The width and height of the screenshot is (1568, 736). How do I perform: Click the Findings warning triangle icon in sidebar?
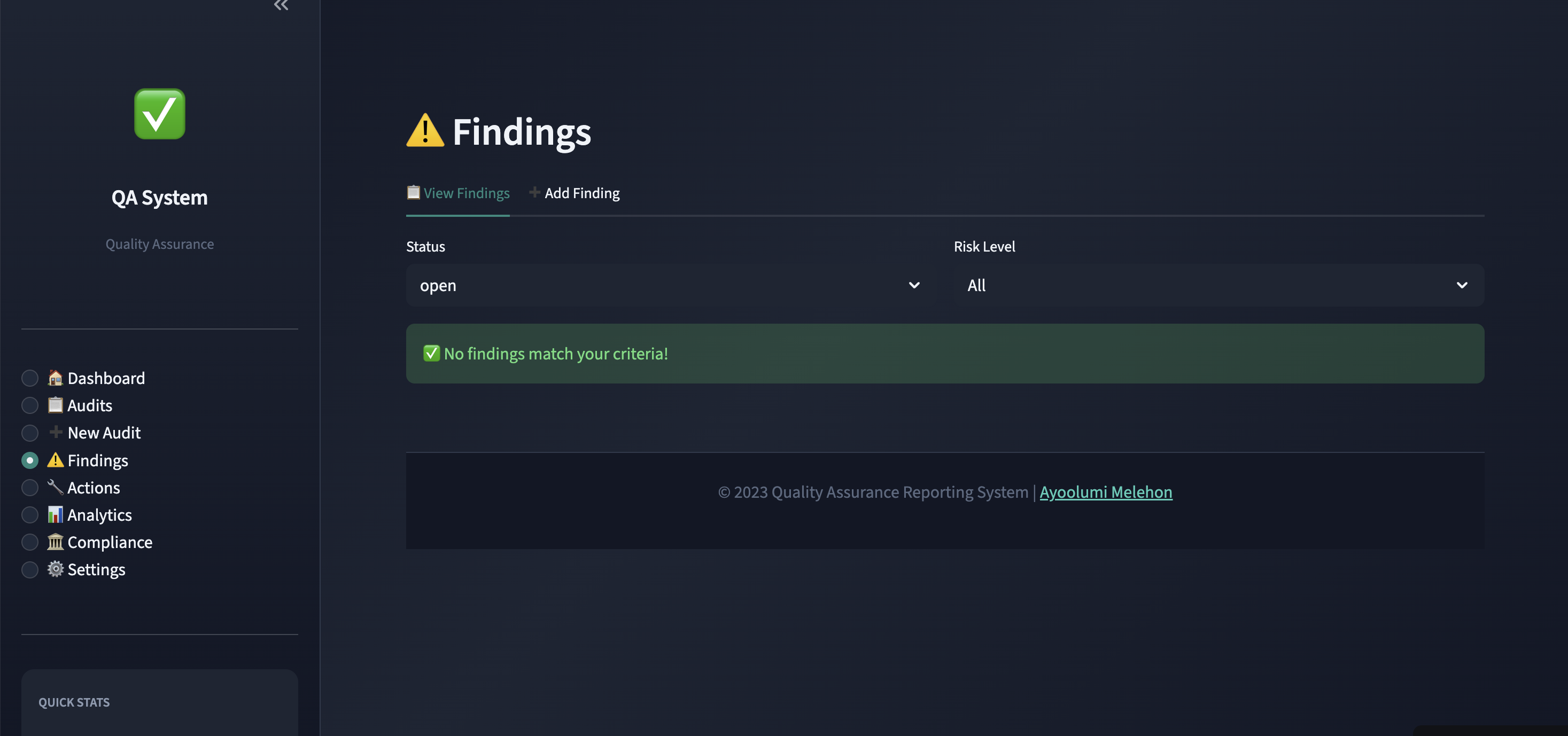point(56,460)
